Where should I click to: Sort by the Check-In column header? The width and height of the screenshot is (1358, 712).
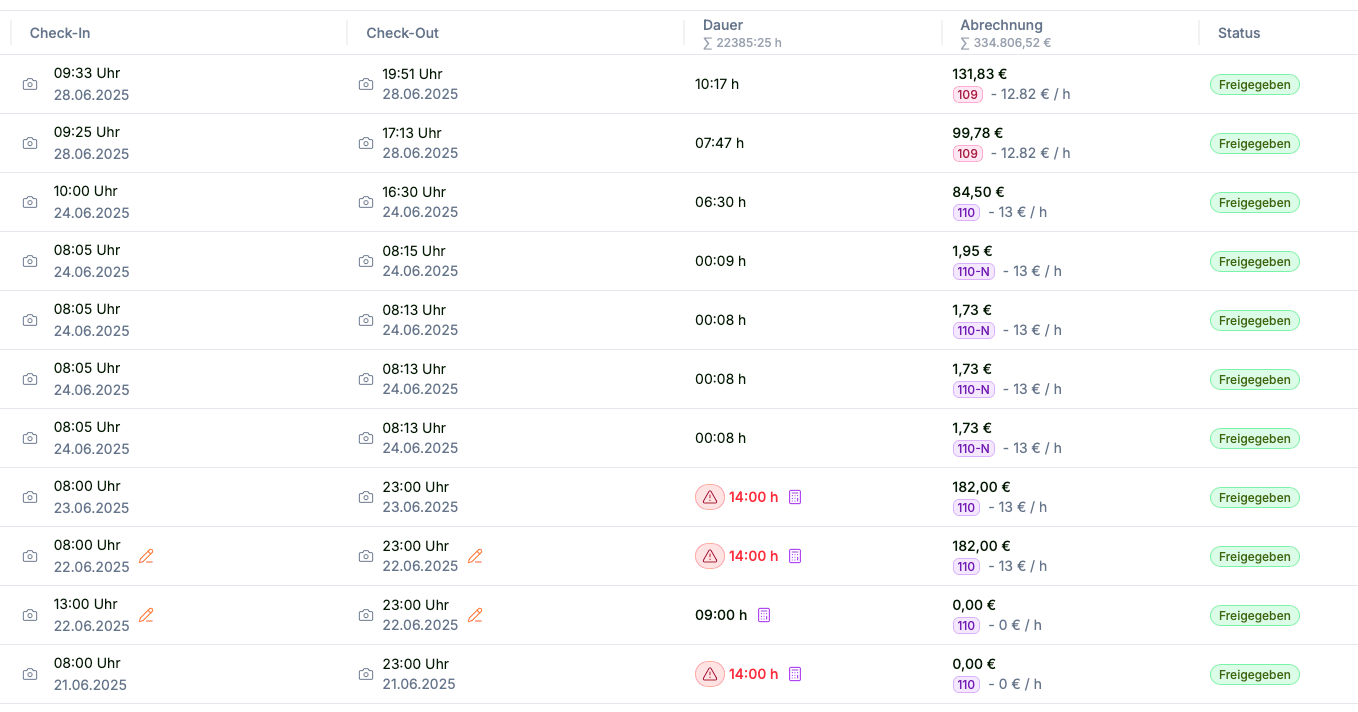60,33
